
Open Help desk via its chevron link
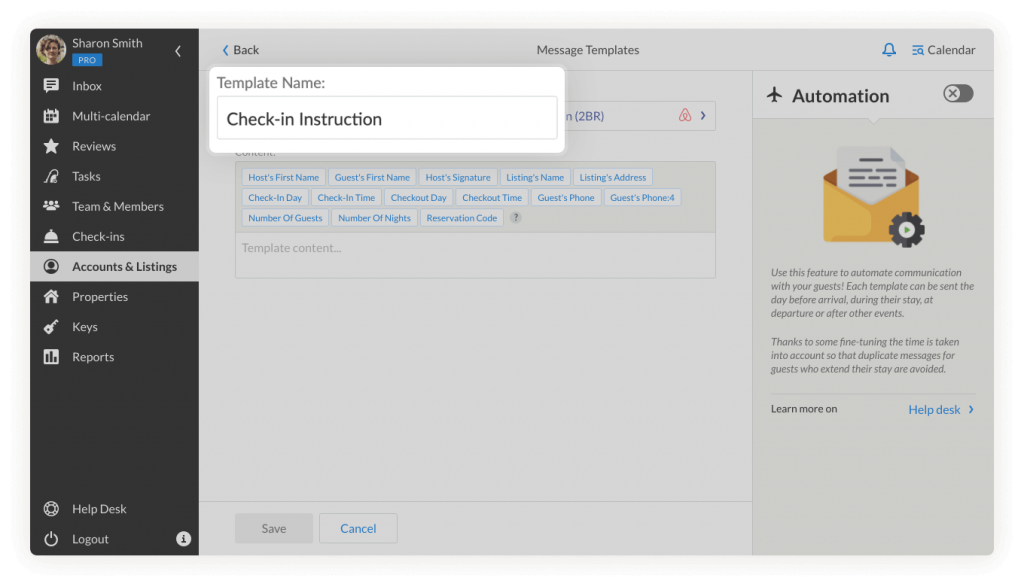click(x=940, y=409)
